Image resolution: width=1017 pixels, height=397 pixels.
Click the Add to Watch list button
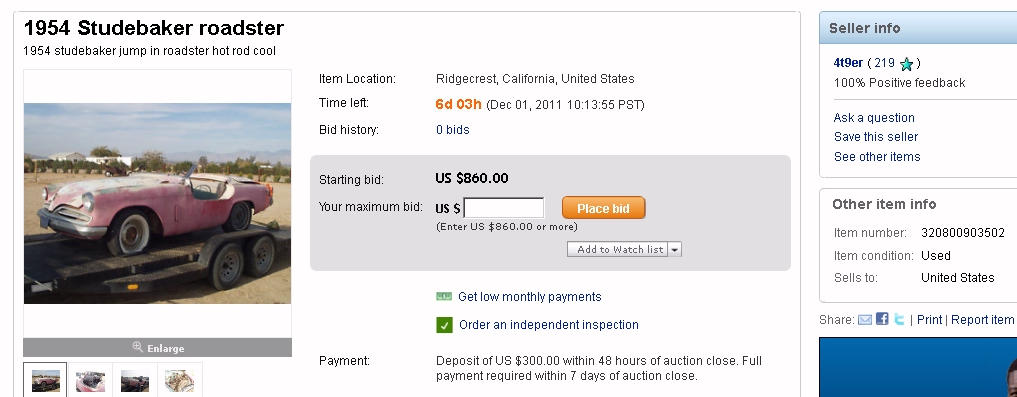pyautogui.click(x=617, y=250)
